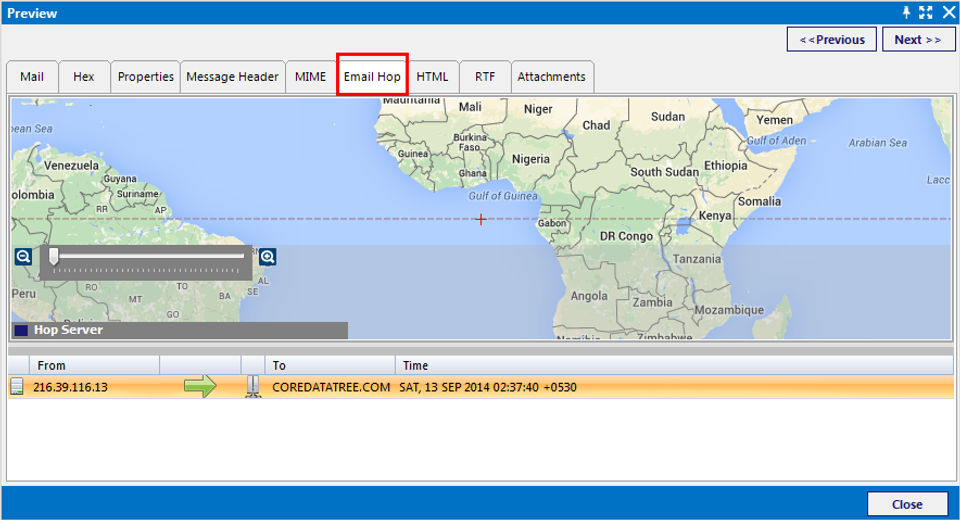
Task: Pin the Preview window
Action: click(x=906, y=12)
